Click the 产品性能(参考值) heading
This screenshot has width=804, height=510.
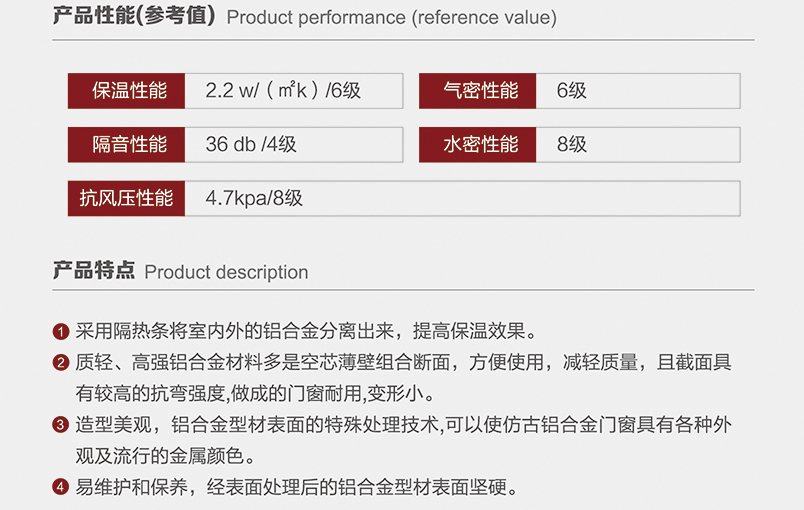(134, 15)
